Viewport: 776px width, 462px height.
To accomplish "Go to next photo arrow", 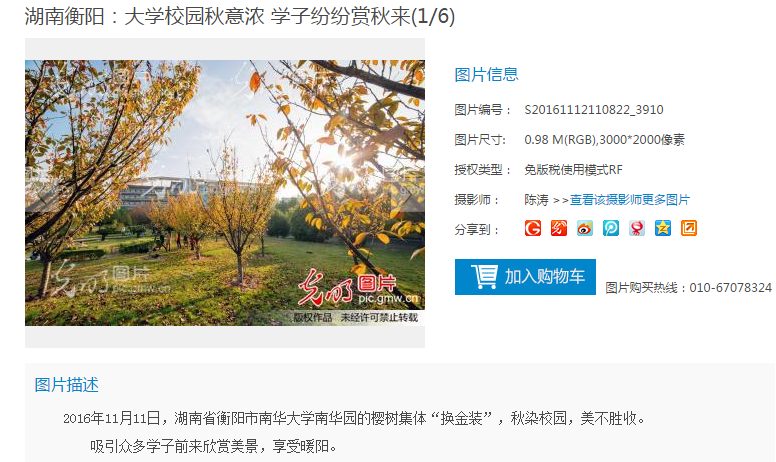I will [x=408, y=193].
